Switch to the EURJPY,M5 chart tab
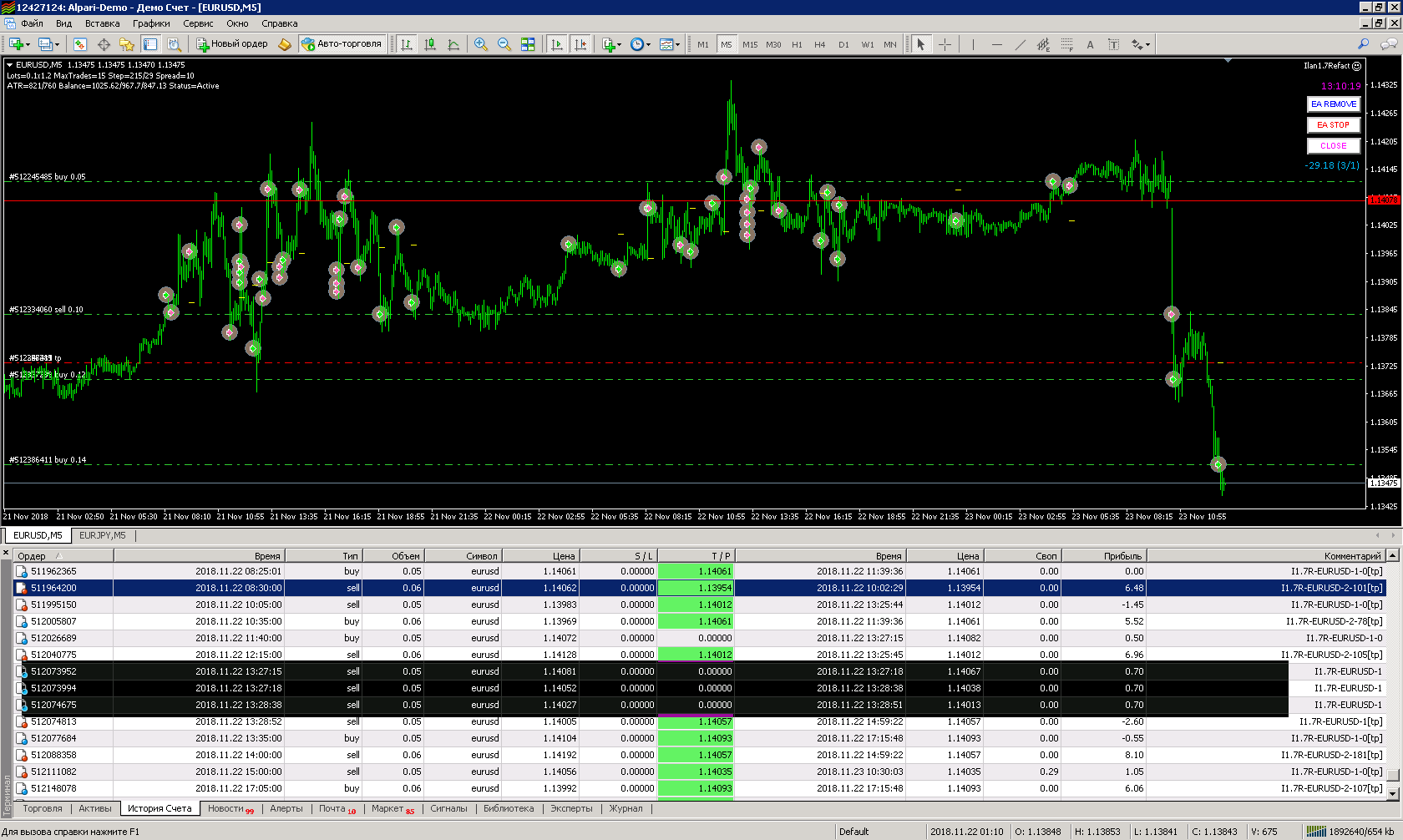This screenshot has width=1403, height=840. (x=103, y=535)
